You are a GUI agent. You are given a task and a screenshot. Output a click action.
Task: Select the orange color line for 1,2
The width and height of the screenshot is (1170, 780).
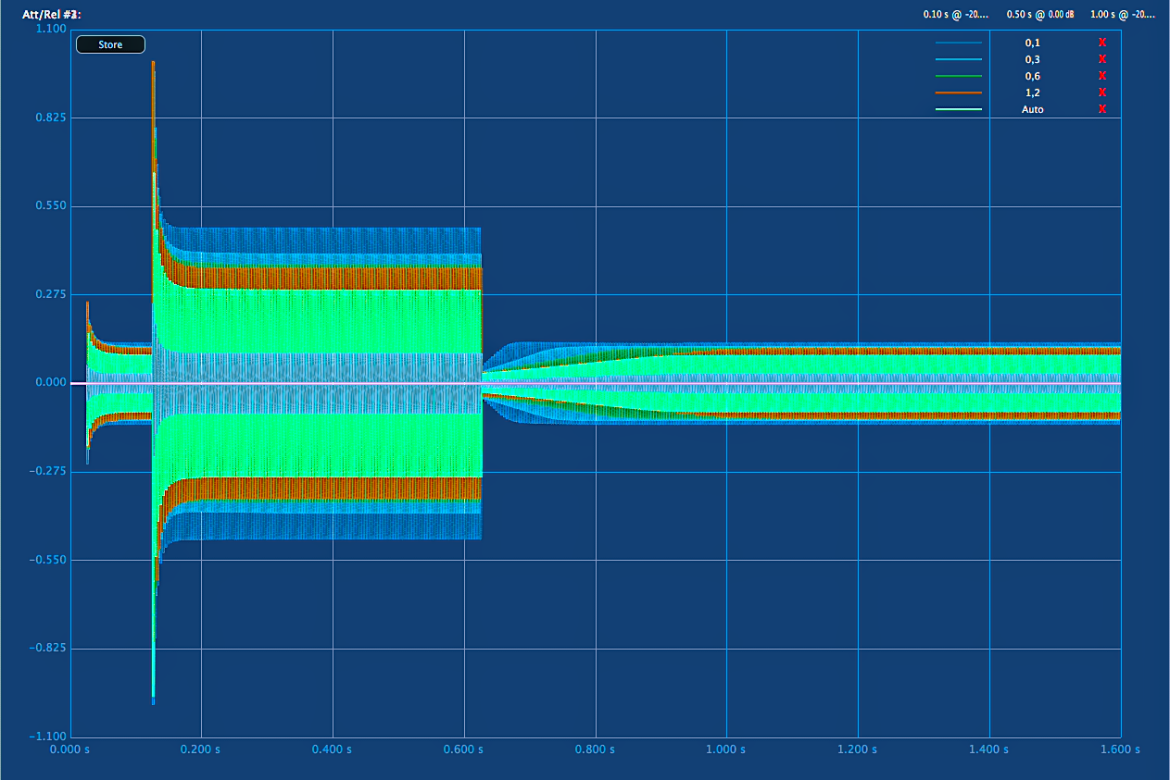[959, 93]
